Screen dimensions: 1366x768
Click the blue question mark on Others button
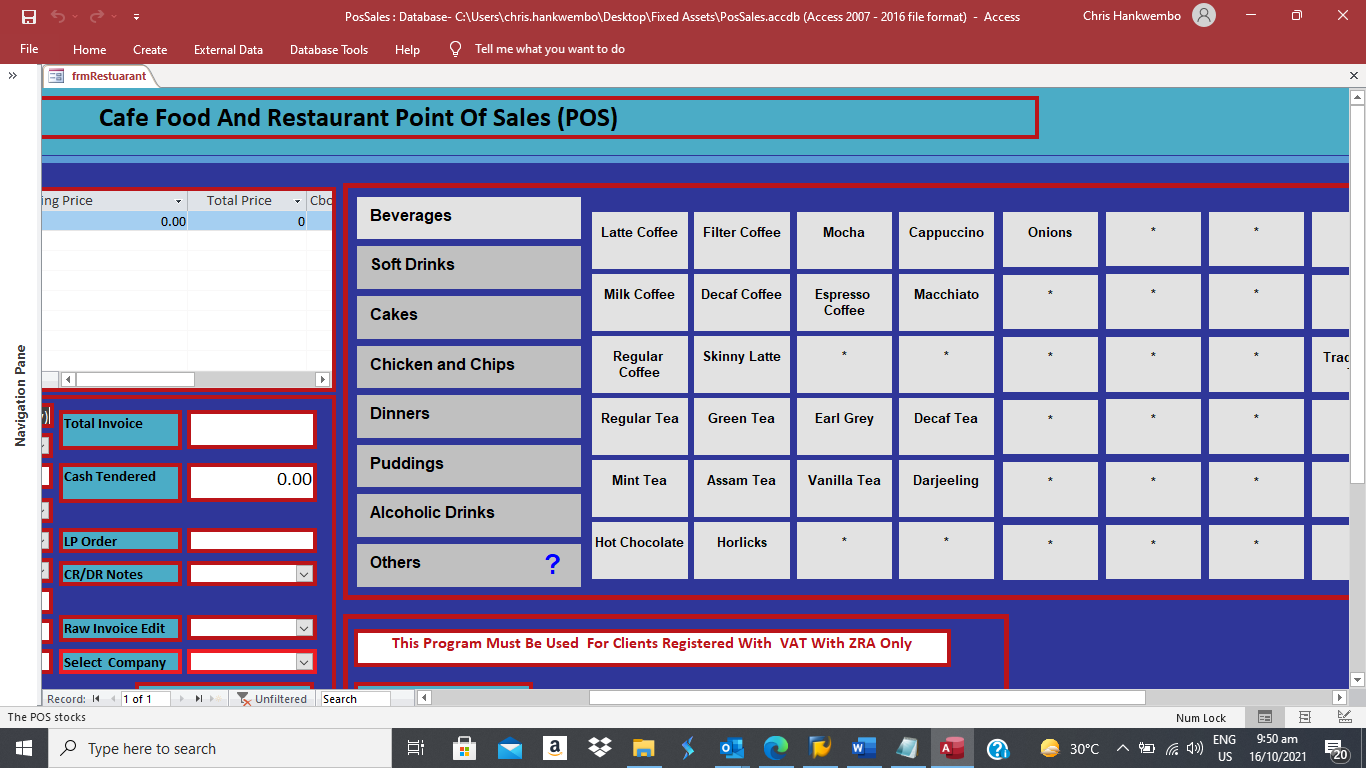(550, 563)
